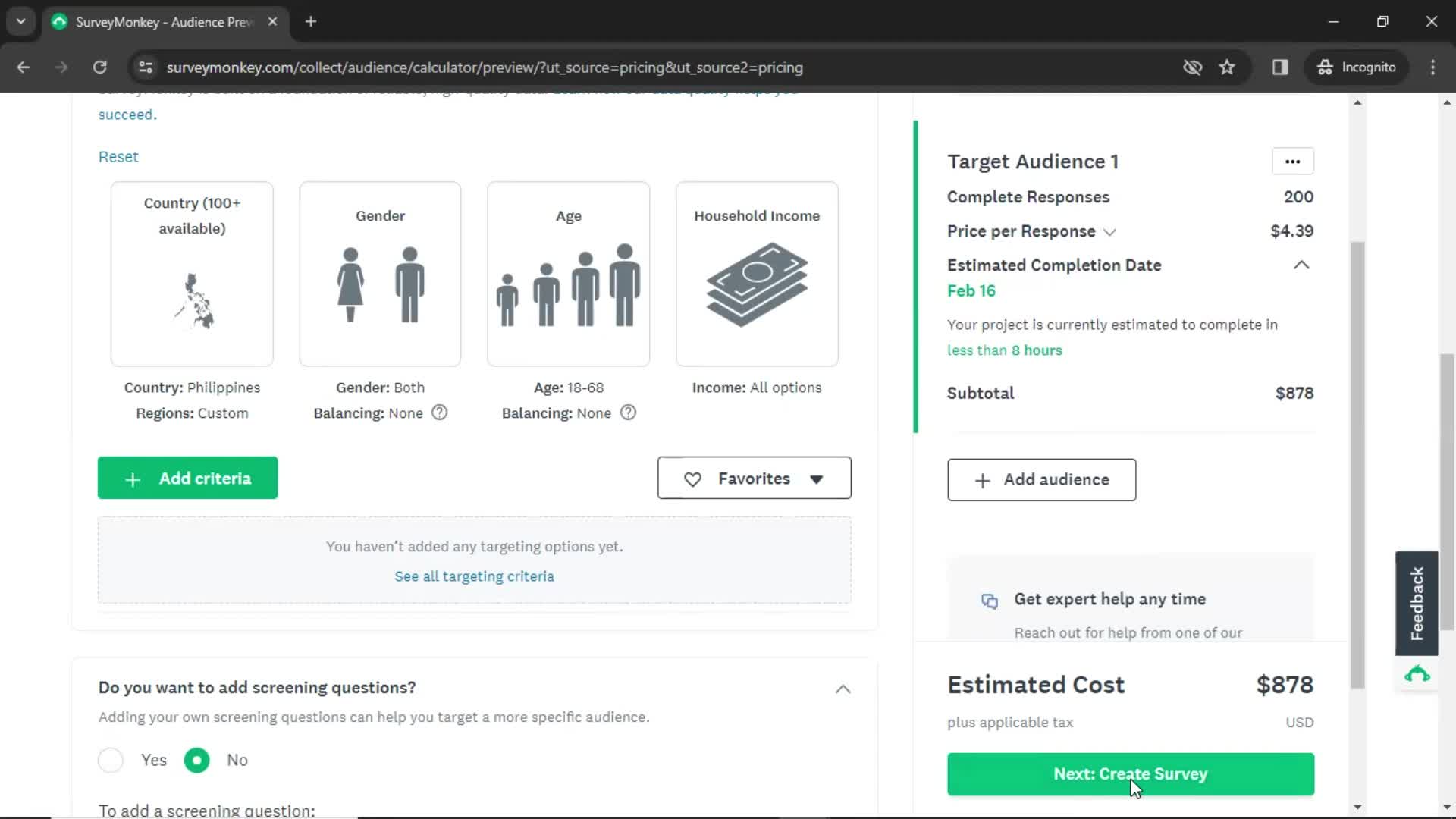Select the Yes screening questions radio button

click(x=111, y=760)
